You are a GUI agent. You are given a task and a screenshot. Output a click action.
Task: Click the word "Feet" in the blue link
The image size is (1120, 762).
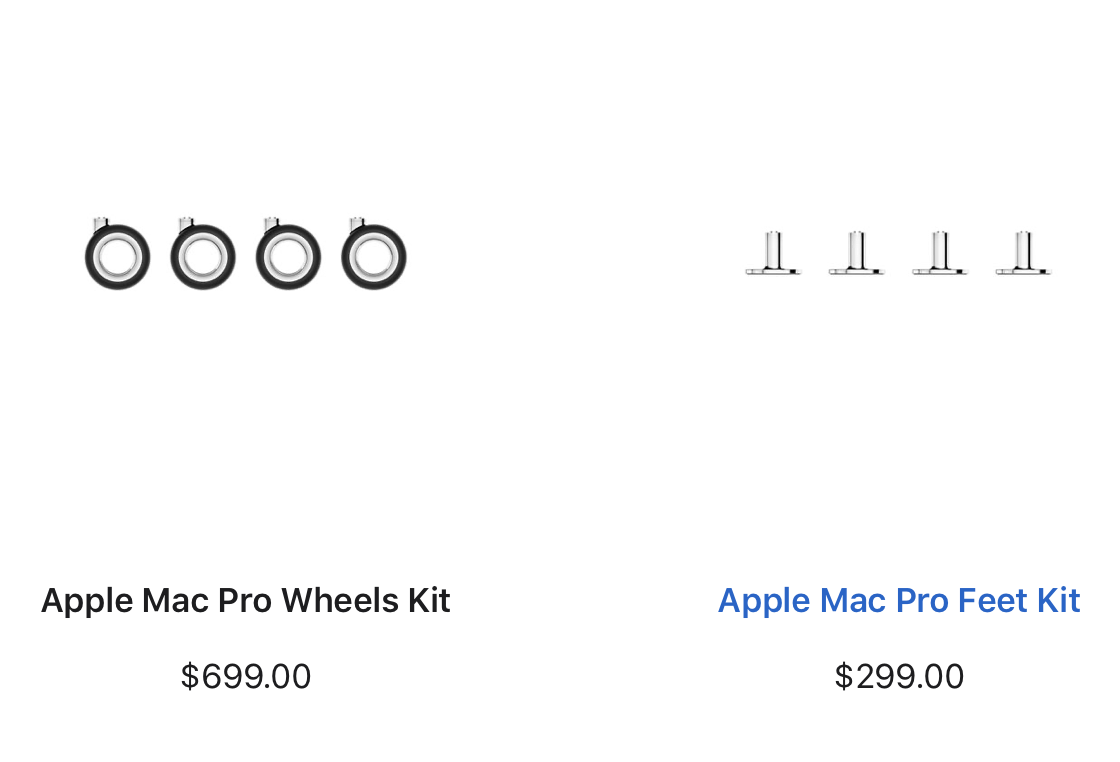click(x=993, y=601)
